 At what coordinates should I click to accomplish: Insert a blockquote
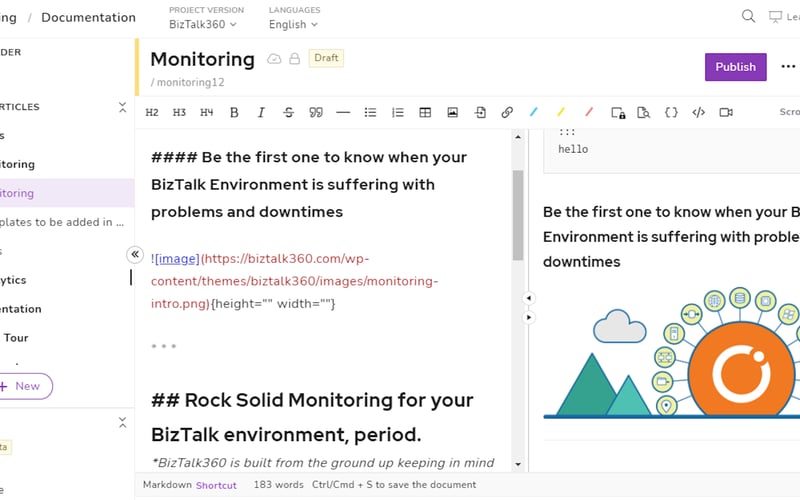[316, 112]
